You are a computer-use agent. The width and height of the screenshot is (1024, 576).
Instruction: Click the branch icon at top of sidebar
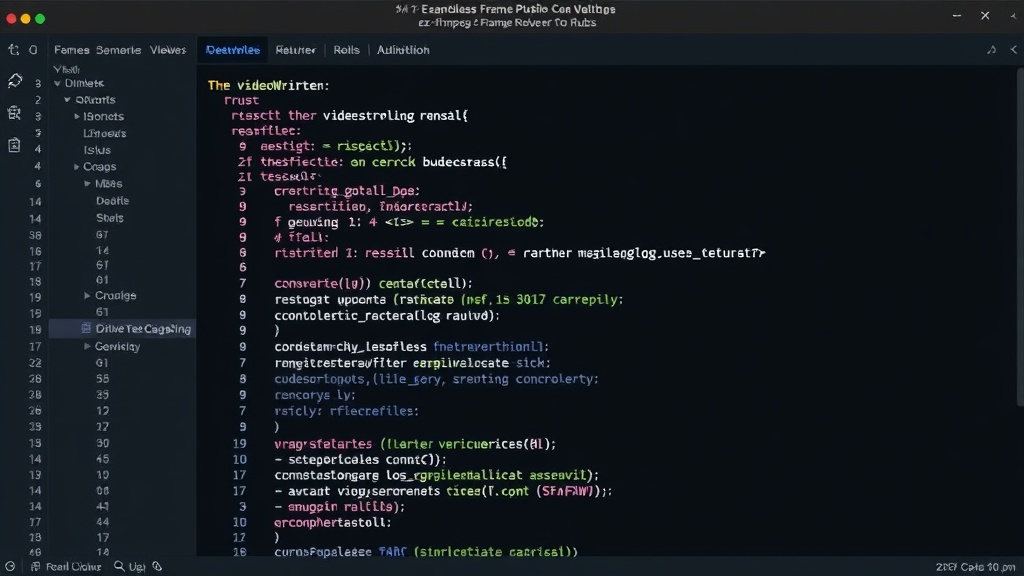(x=13, y=50)
